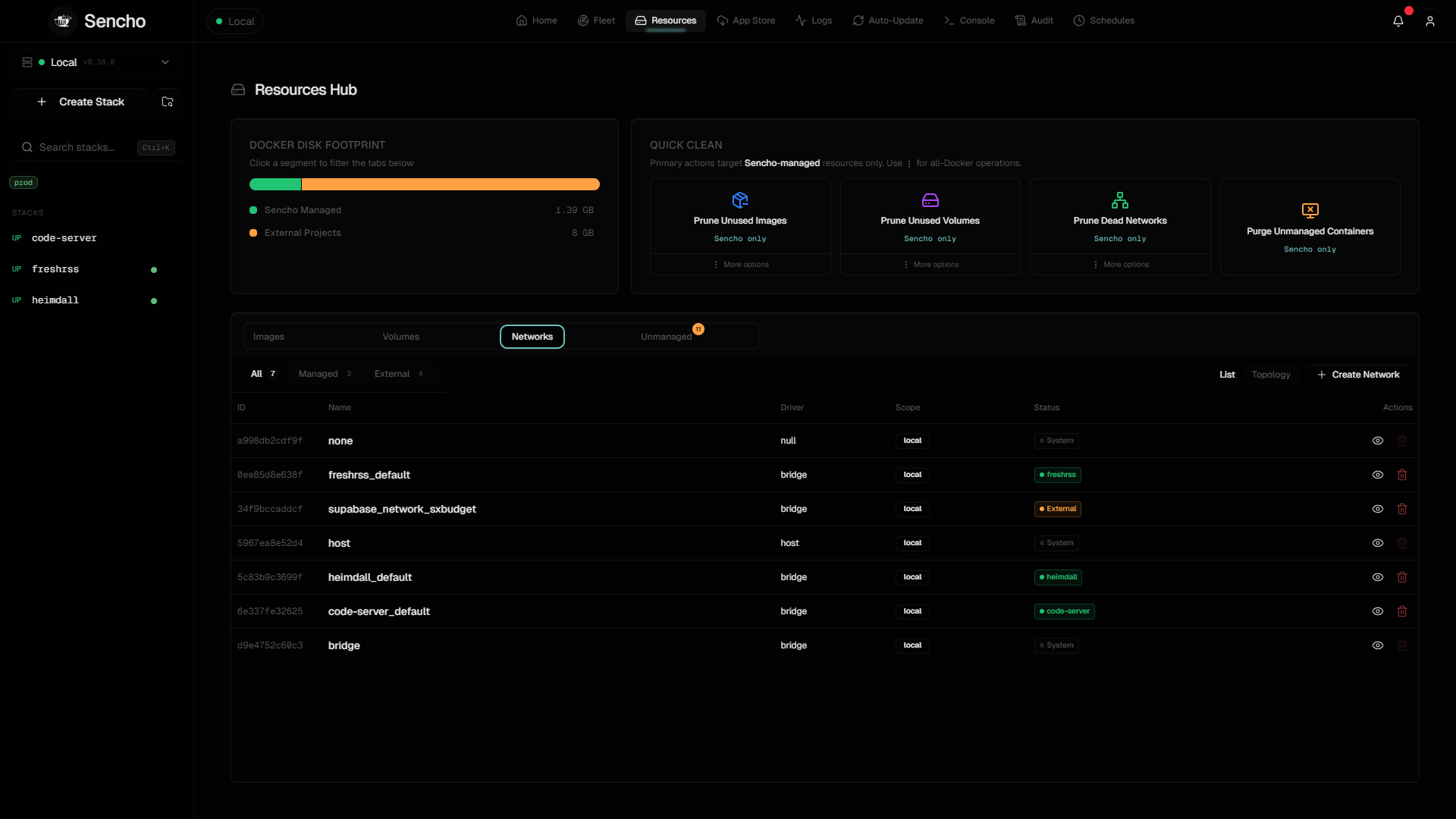The height and width of the screenshot is (819, 1456).
Task: Open the Console page
Action: 969,20
